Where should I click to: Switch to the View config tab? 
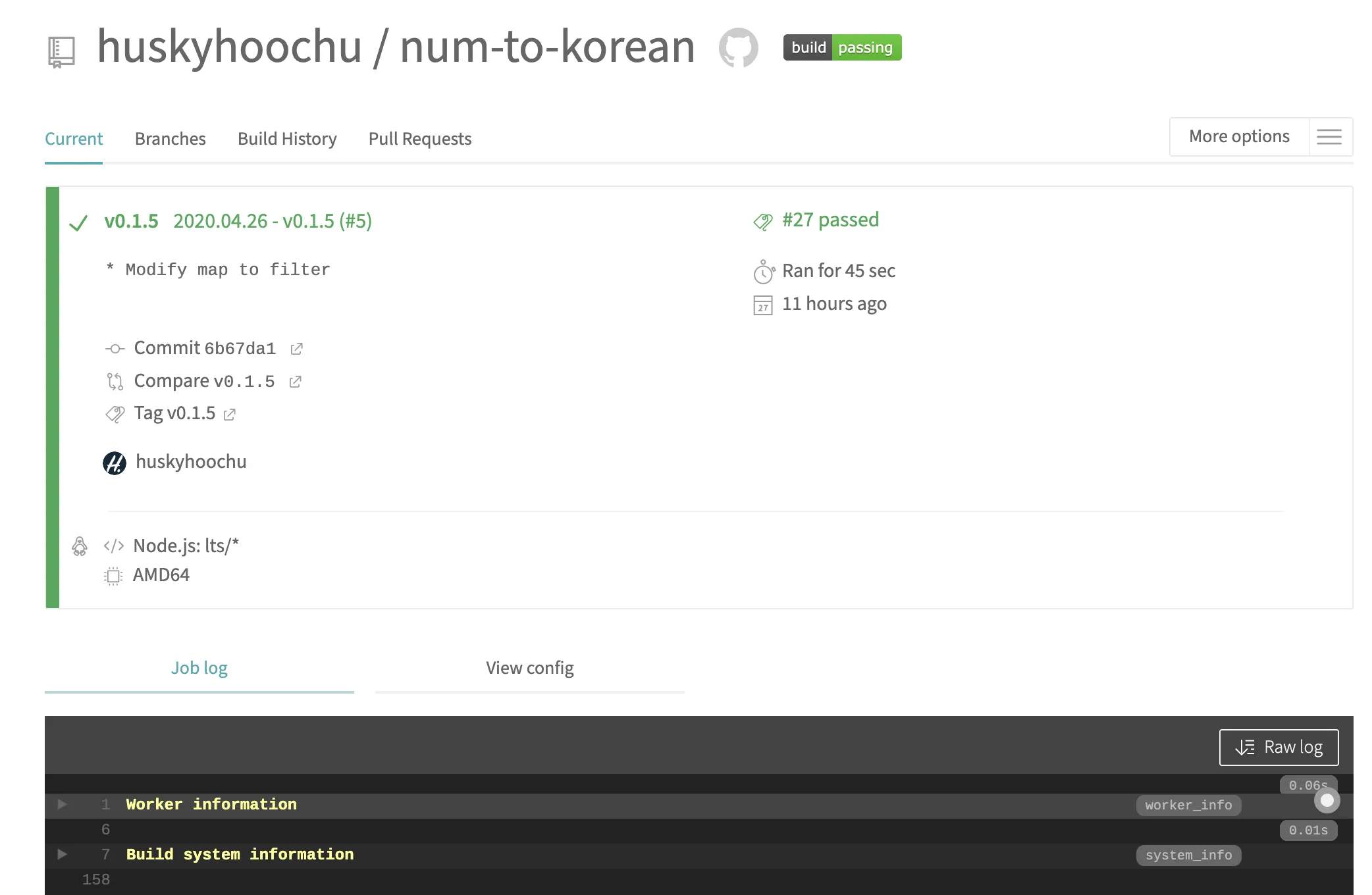(x=529, y=668)
